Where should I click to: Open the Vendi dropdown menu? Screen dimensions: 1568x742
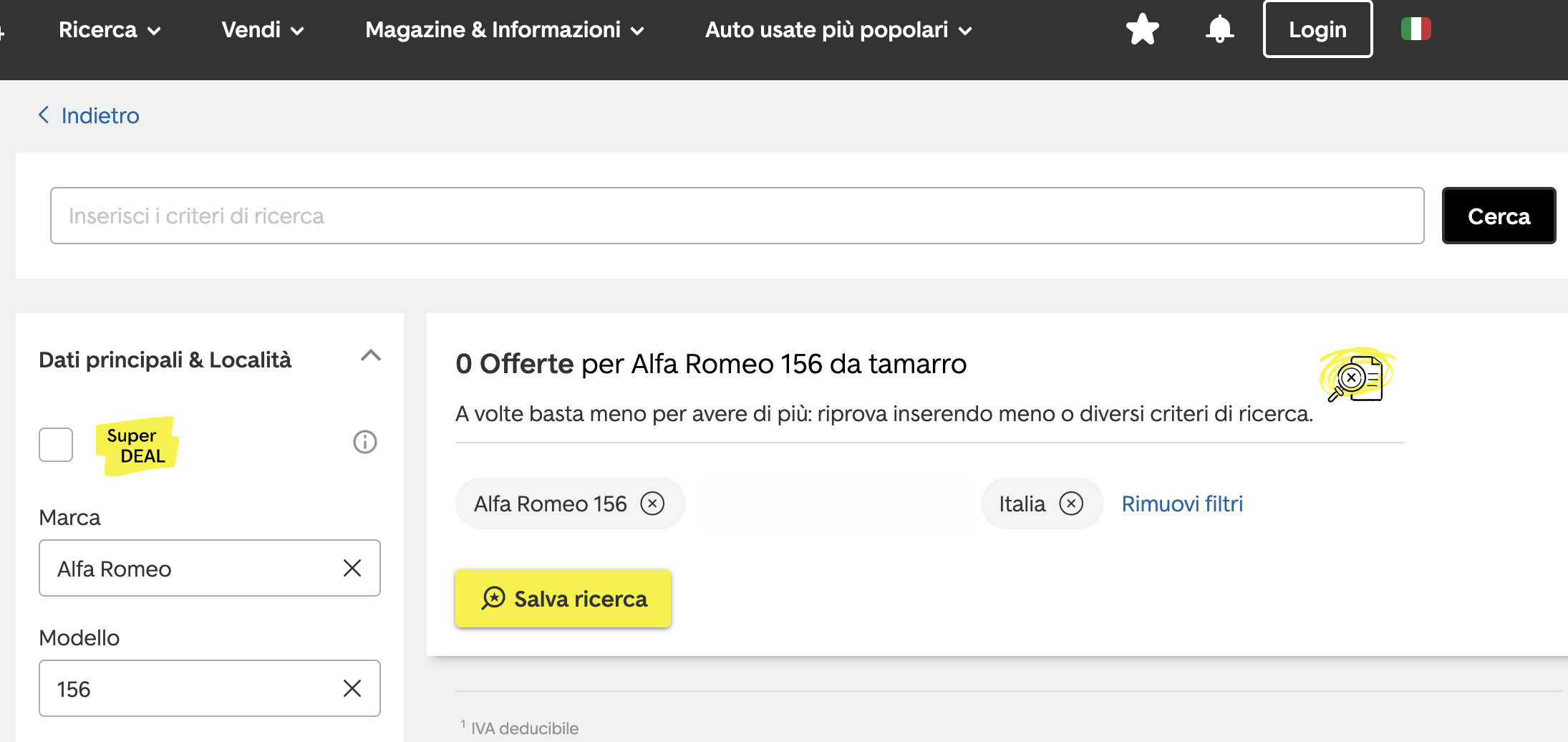(263, 30)
